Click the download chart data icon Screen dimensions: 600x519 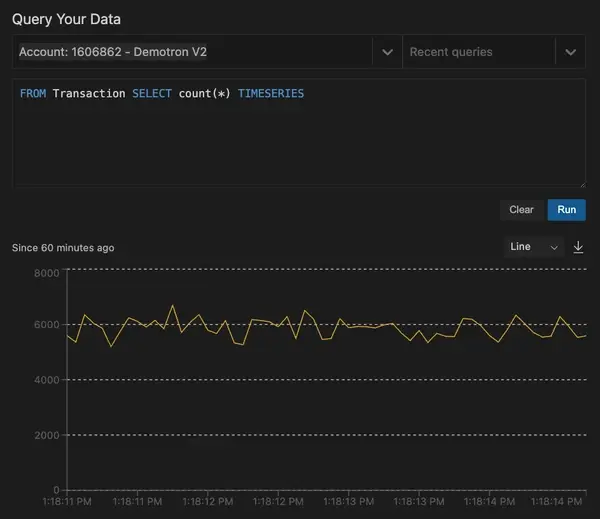click(578, 247)
